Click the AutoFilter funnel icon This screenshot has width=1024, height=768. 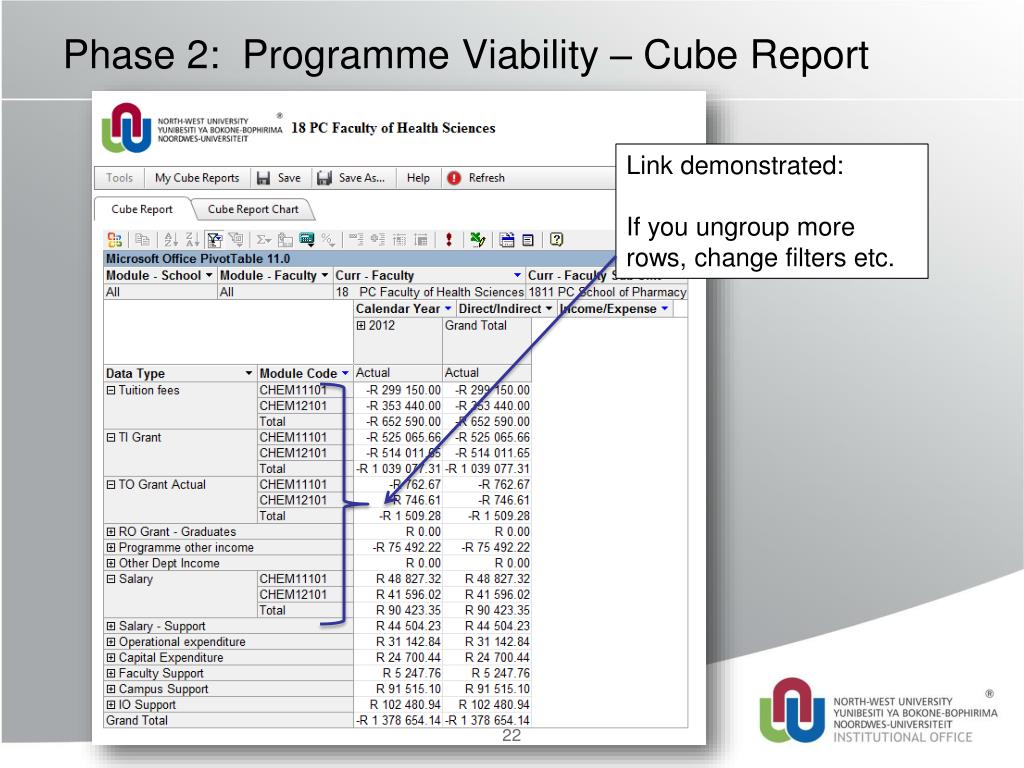[214, 239]
